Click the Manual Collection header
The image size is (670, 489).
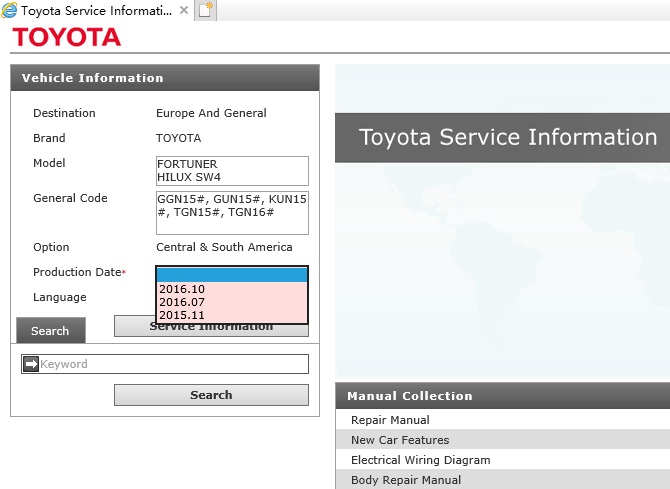point(502,396)
